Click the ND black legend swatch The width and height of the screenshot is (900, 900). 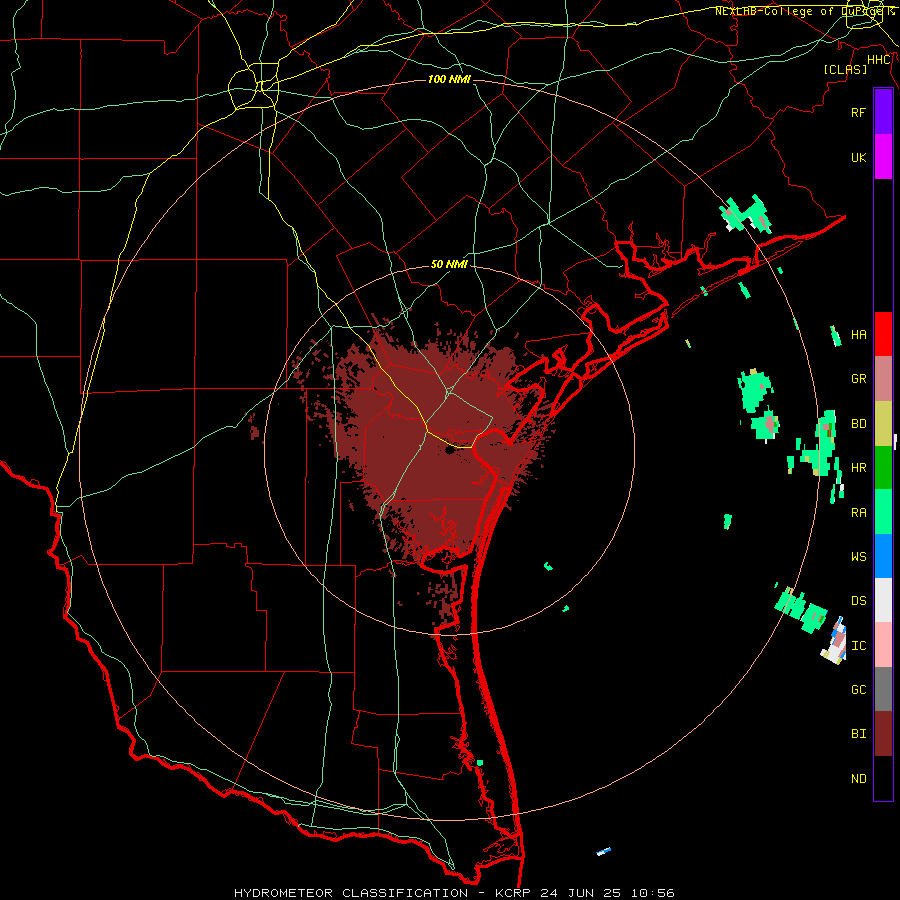tap(883, 778)
